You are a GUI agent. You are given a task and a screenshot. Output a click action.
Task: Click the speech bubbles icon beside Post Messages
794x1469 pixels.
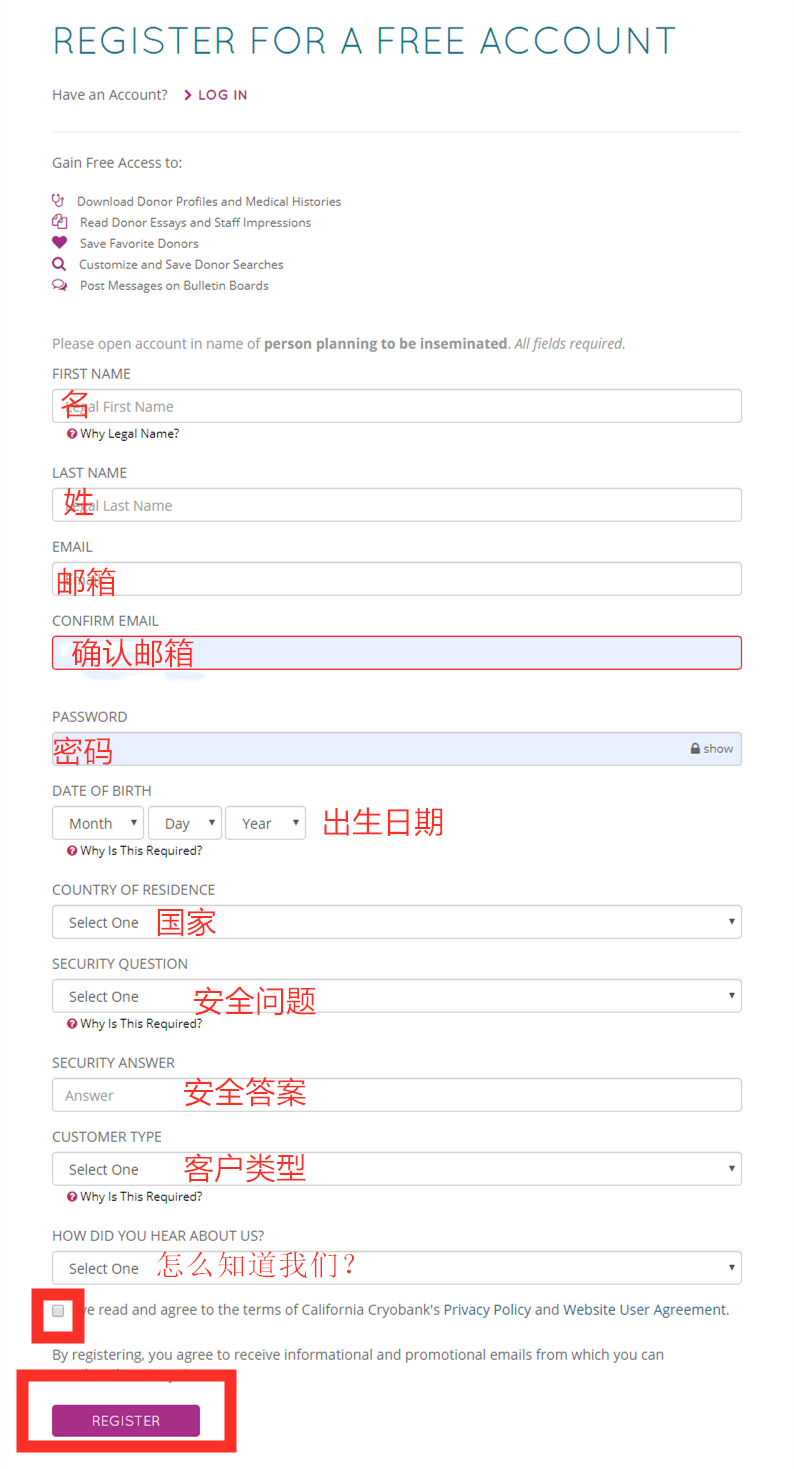59,285
